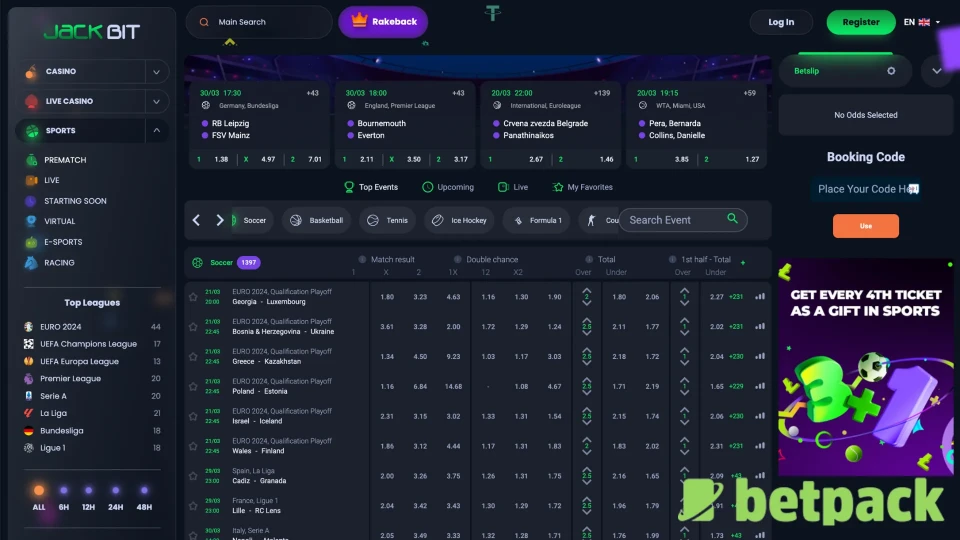
Task: Switch to the My Favorites tab
Action: point(582,187)
